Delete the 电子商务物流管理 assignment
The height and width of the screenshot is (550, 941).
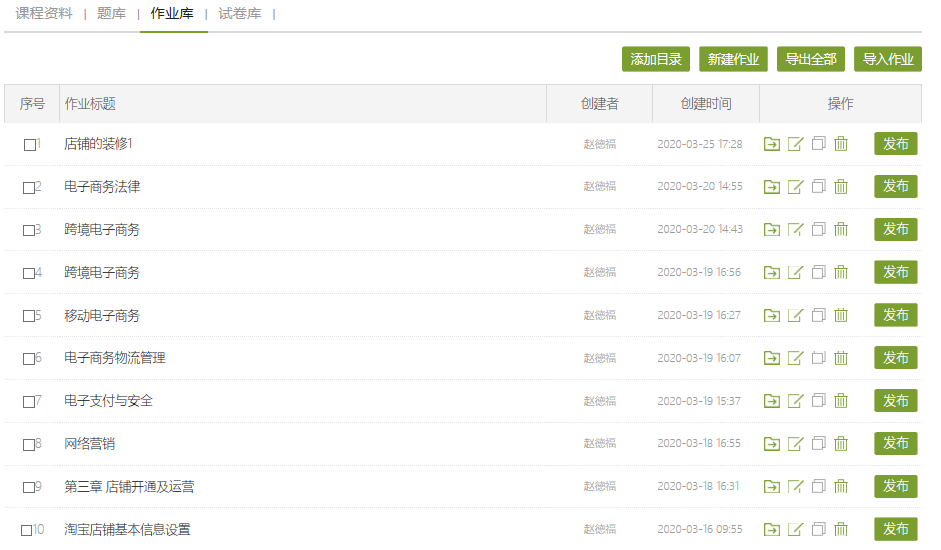(x=841, y=358)
